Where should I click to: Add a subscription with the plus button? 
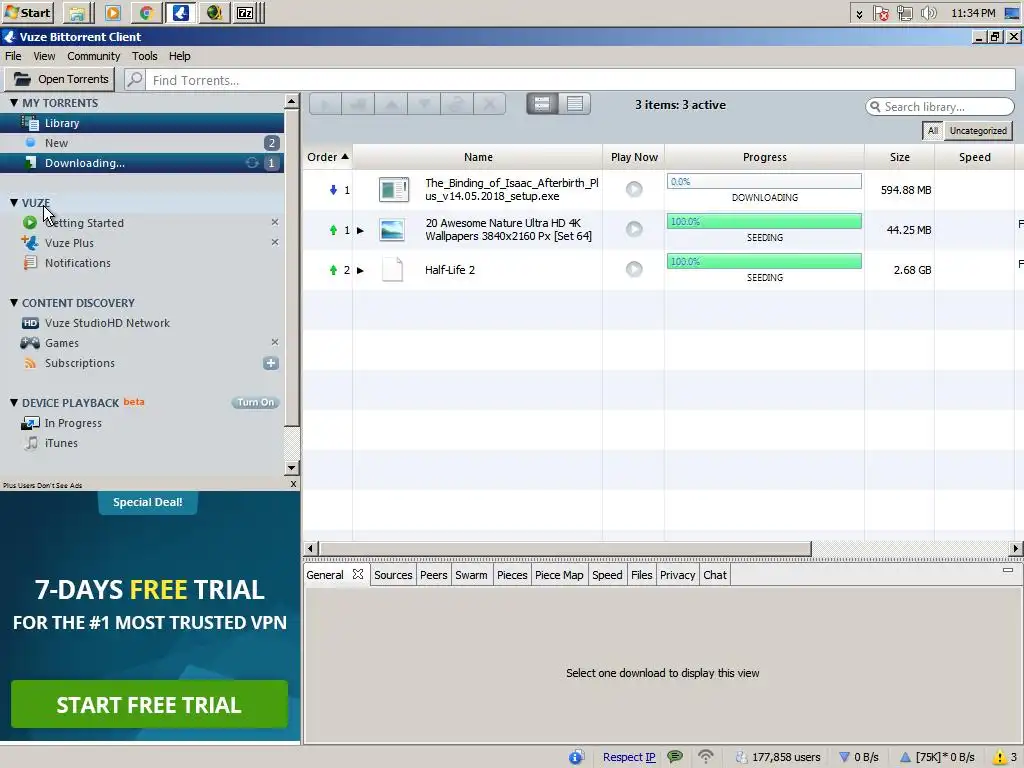click(x=271, y=363)
